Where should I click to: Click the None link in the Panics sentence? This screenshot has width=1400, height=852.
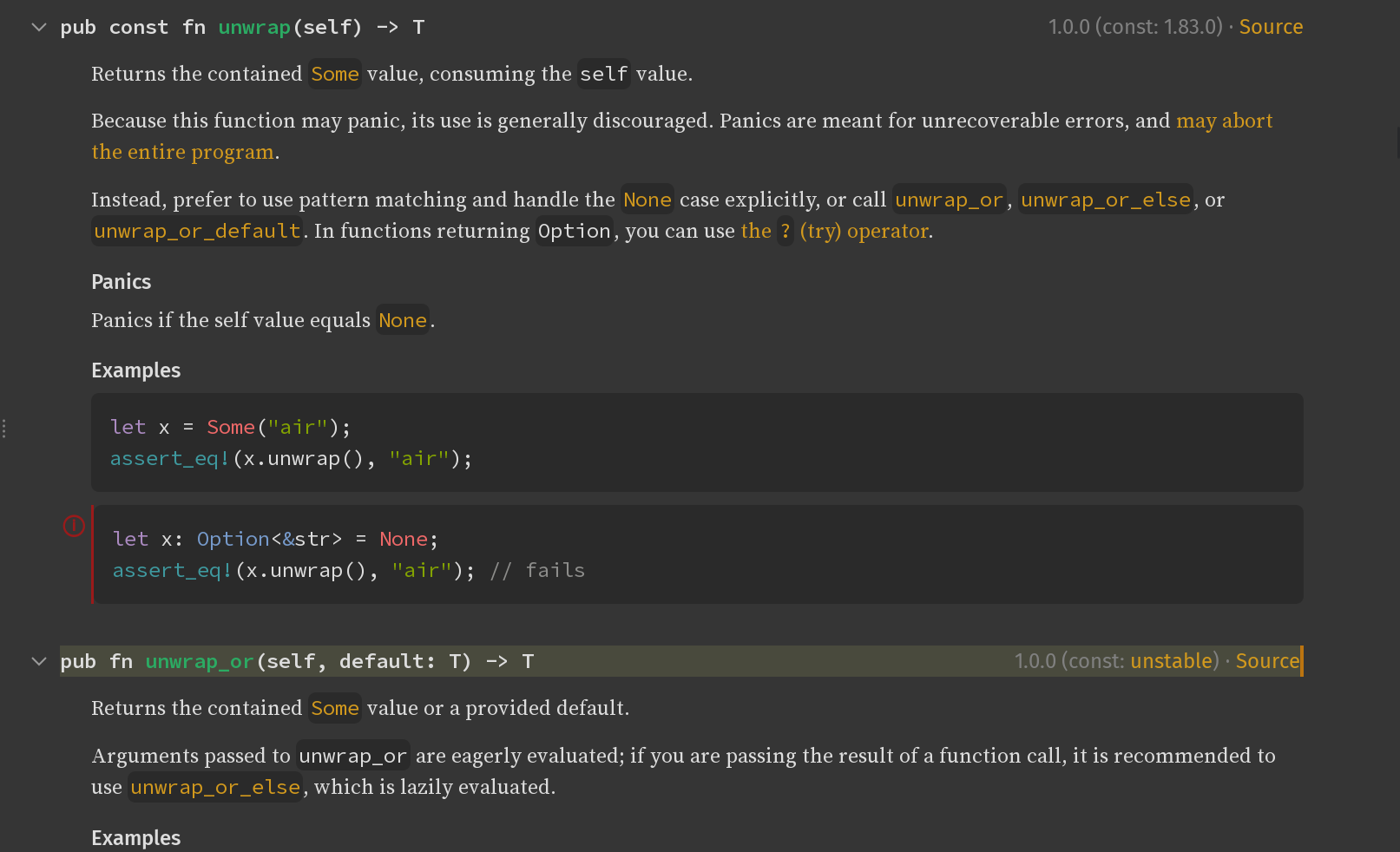point(403,320)
